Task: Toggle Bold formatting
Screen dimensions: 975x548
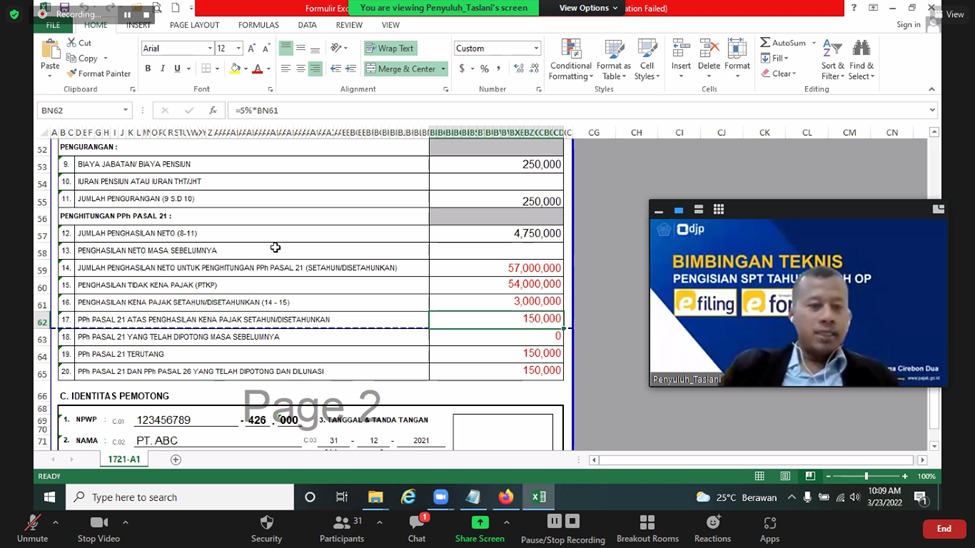Action: (x=148, y=69)
